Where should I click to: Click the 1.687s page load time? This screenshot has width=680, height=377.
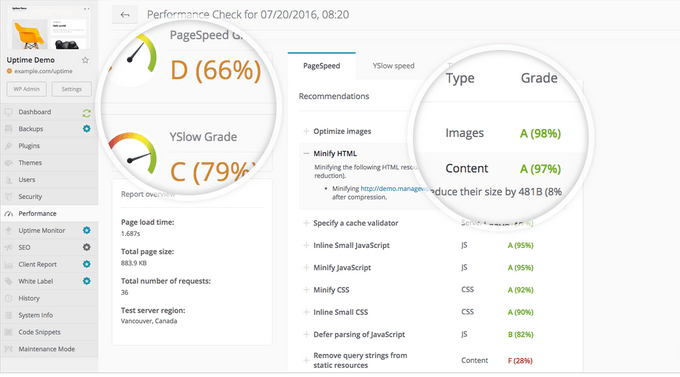coord(131,234)
